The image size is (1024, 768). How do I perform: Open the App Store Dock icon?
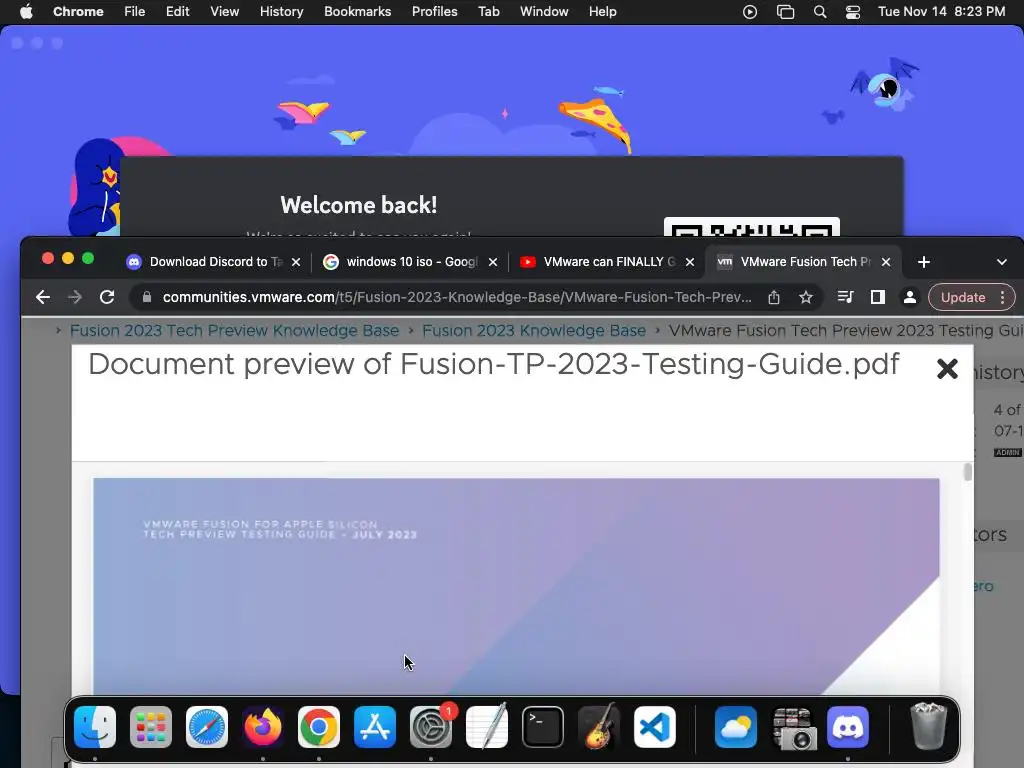[x=375, y=727]
